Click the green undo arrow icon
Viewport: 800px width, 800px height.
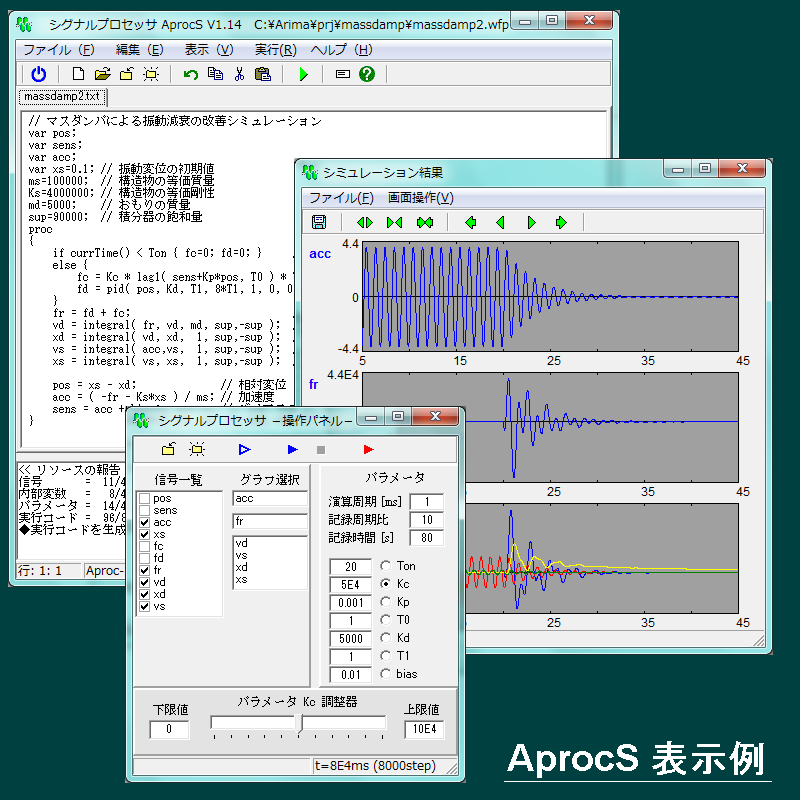(x=191, y=73)
